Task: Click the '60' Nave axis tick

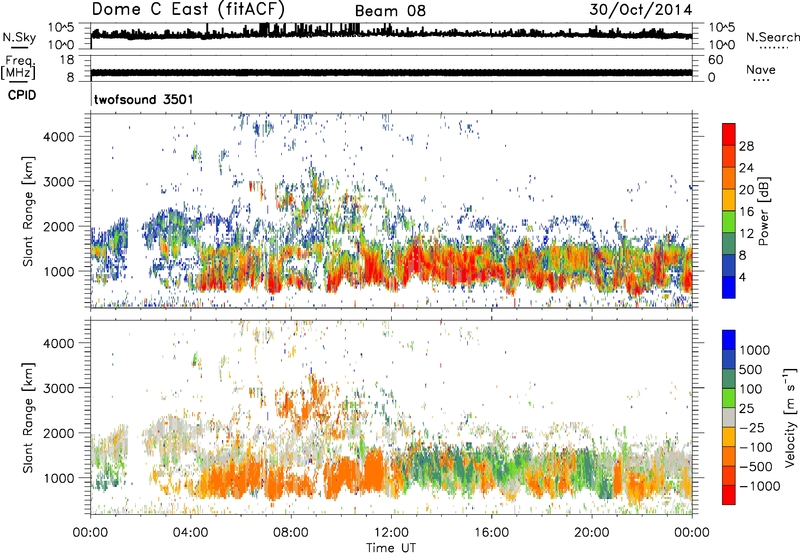Action: coord(715,60)
